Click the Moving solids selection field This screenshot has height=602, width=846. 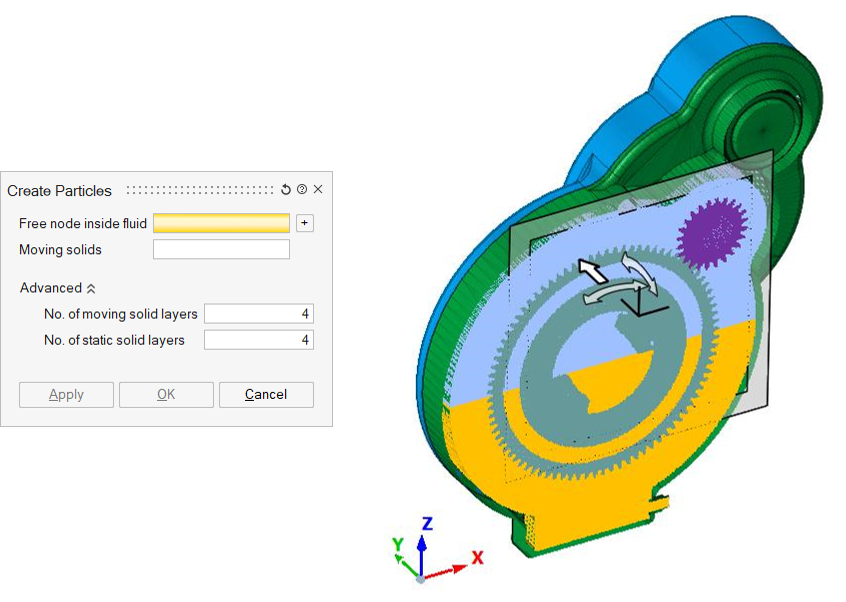pos(221,249)
